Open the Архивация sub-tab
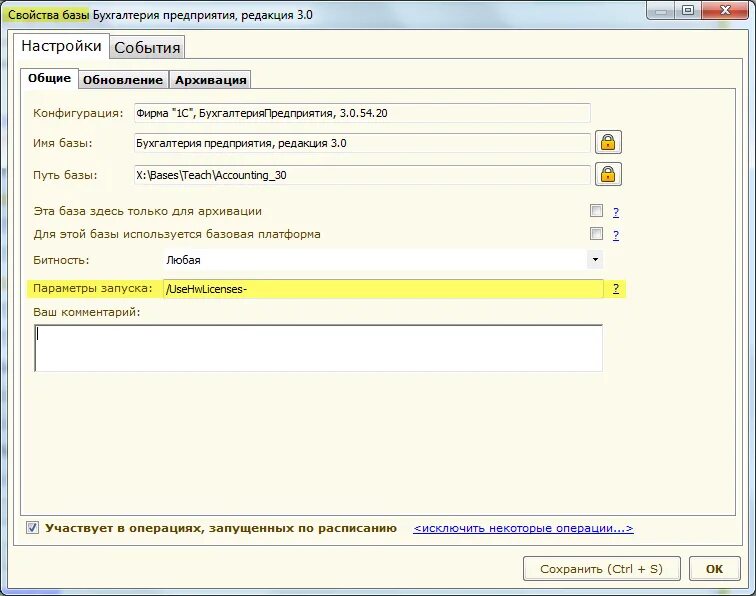Viewport: 756px width, 596px height. 211,80
